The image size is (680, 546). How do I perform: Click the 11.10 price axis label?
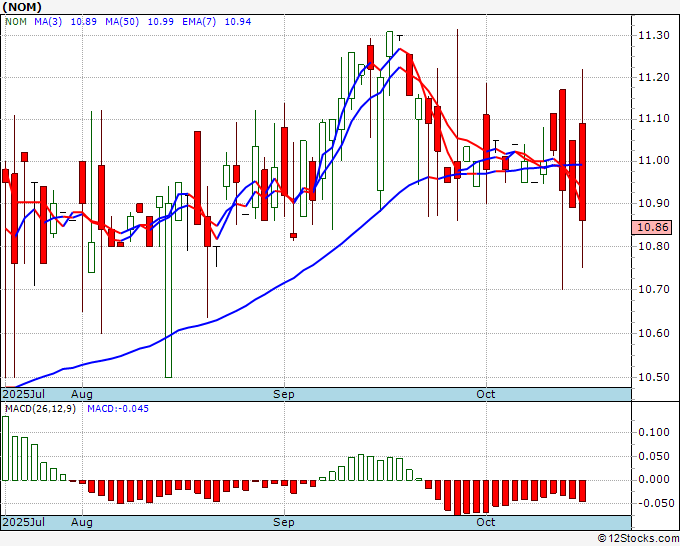coord(654,118)
